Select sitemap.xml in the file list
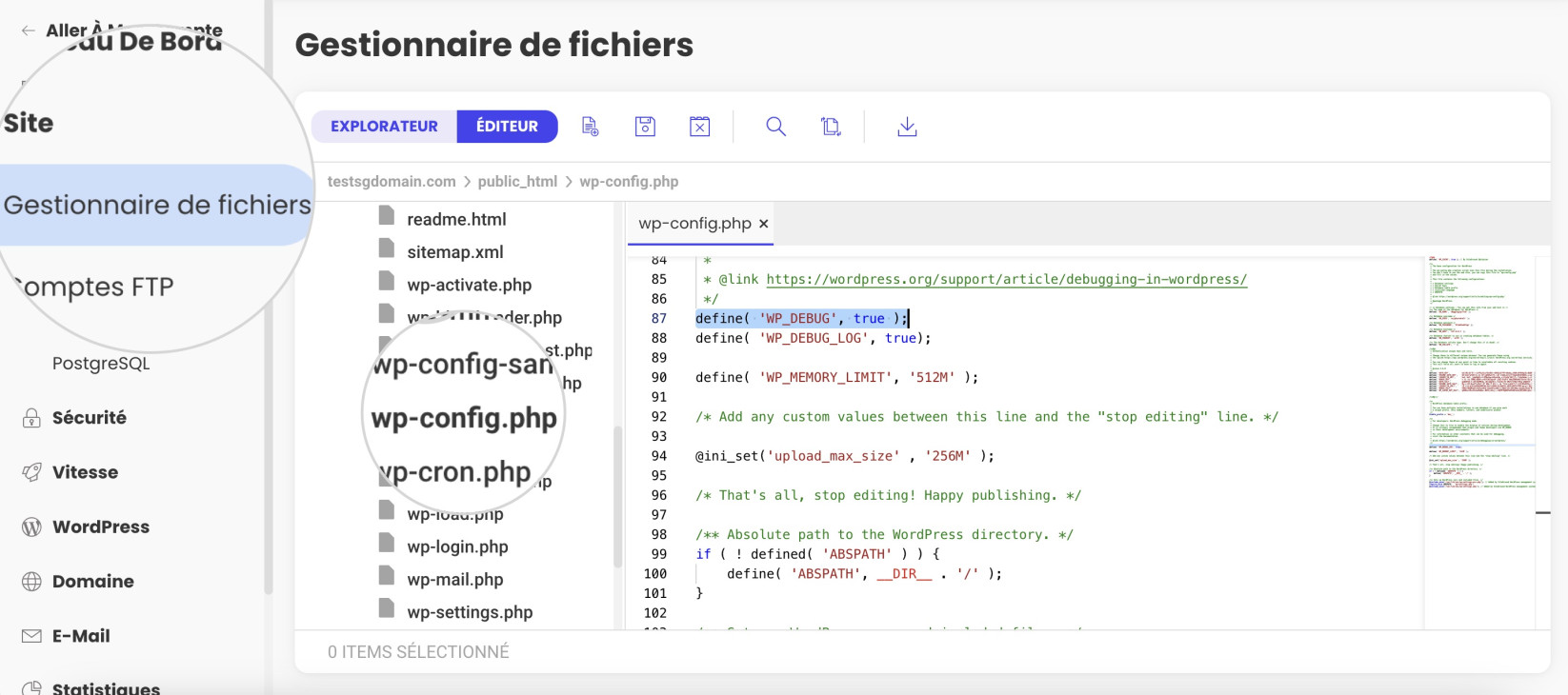Screen dimensions: 1568x695 click(x=455, y=252)
